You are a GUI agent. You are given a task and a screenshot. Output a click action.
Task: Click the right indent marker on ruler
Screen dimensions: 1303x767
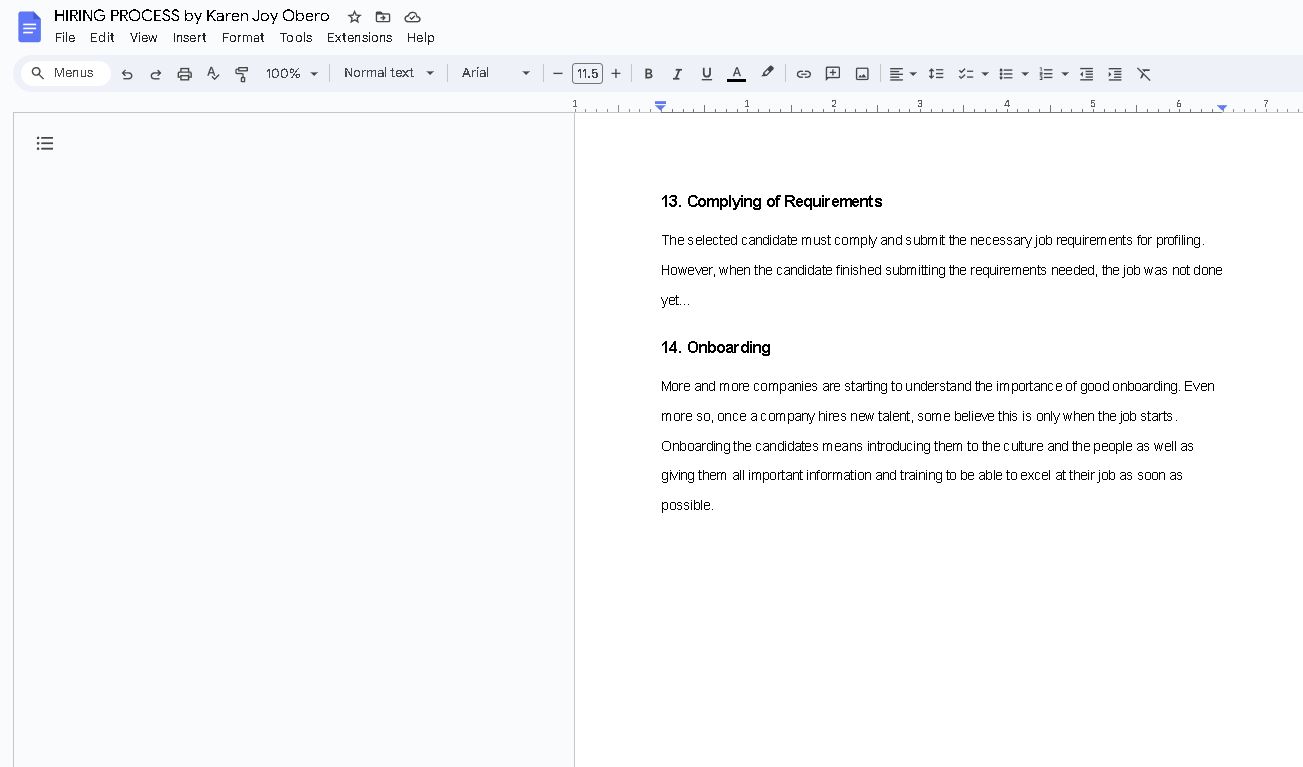coord(1222,107)
